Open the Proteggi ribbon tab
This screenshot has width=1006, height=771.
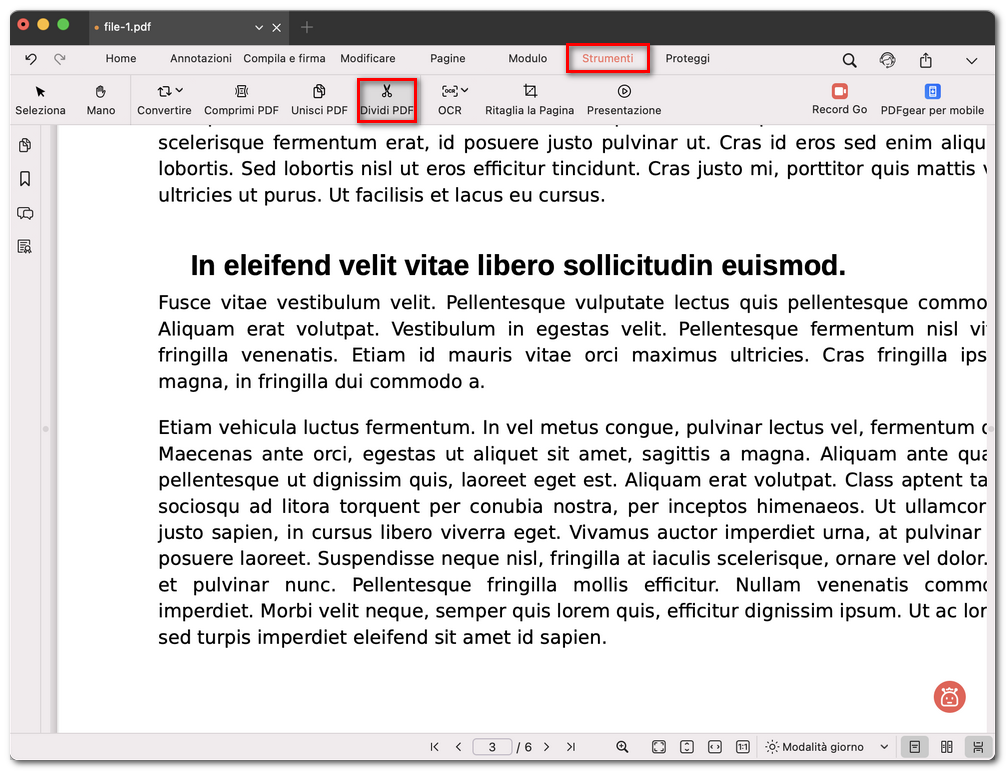pyautogui.click(x=687, y=58)
